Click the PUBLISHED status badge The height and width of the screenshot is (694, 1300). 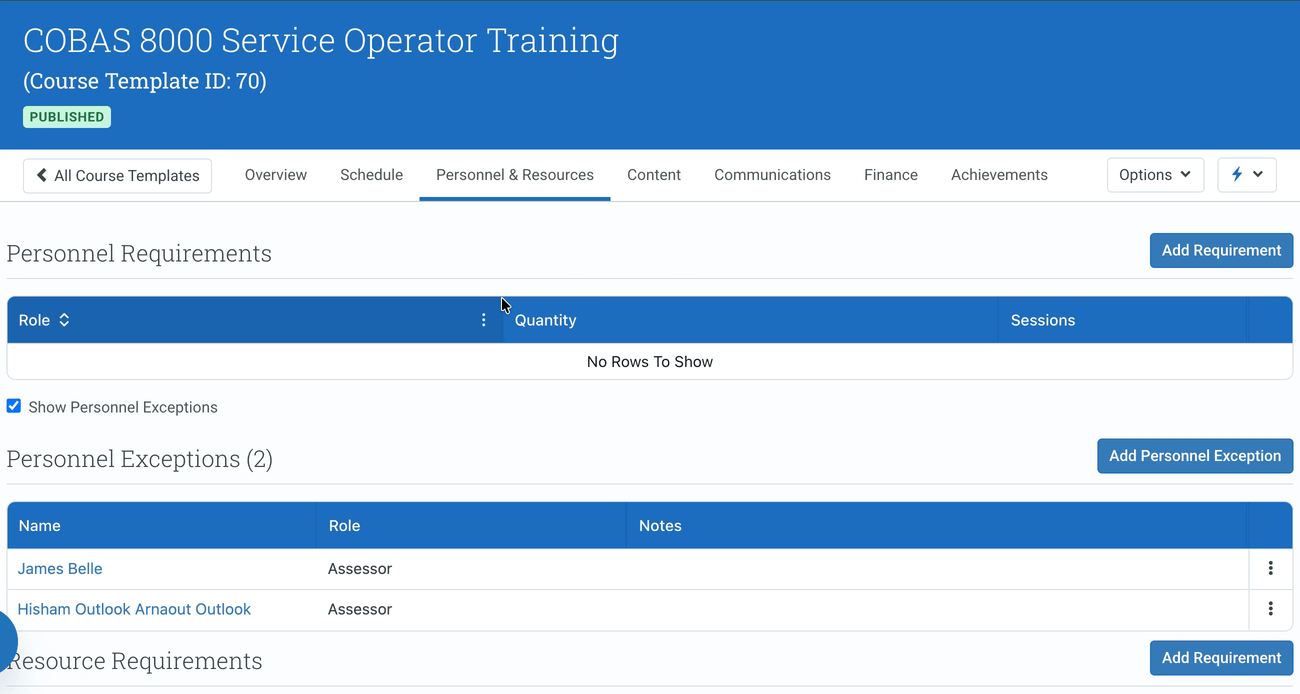tap(67, 117)
